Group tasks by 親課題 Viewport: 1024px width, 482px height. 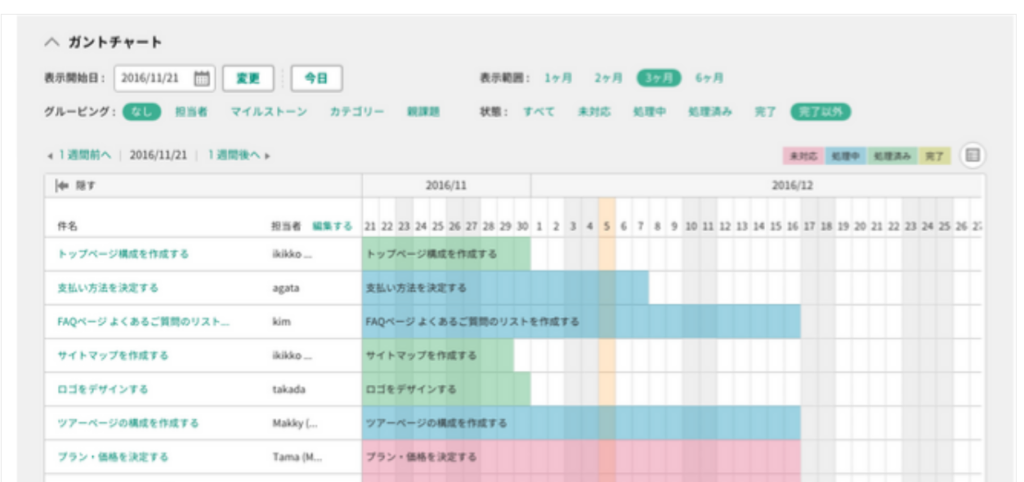pos(423,112)
